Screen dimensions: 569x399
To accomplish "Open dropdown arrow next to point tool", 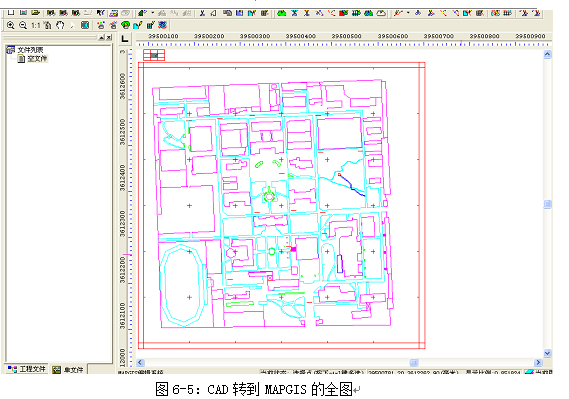I will [152, 13].
